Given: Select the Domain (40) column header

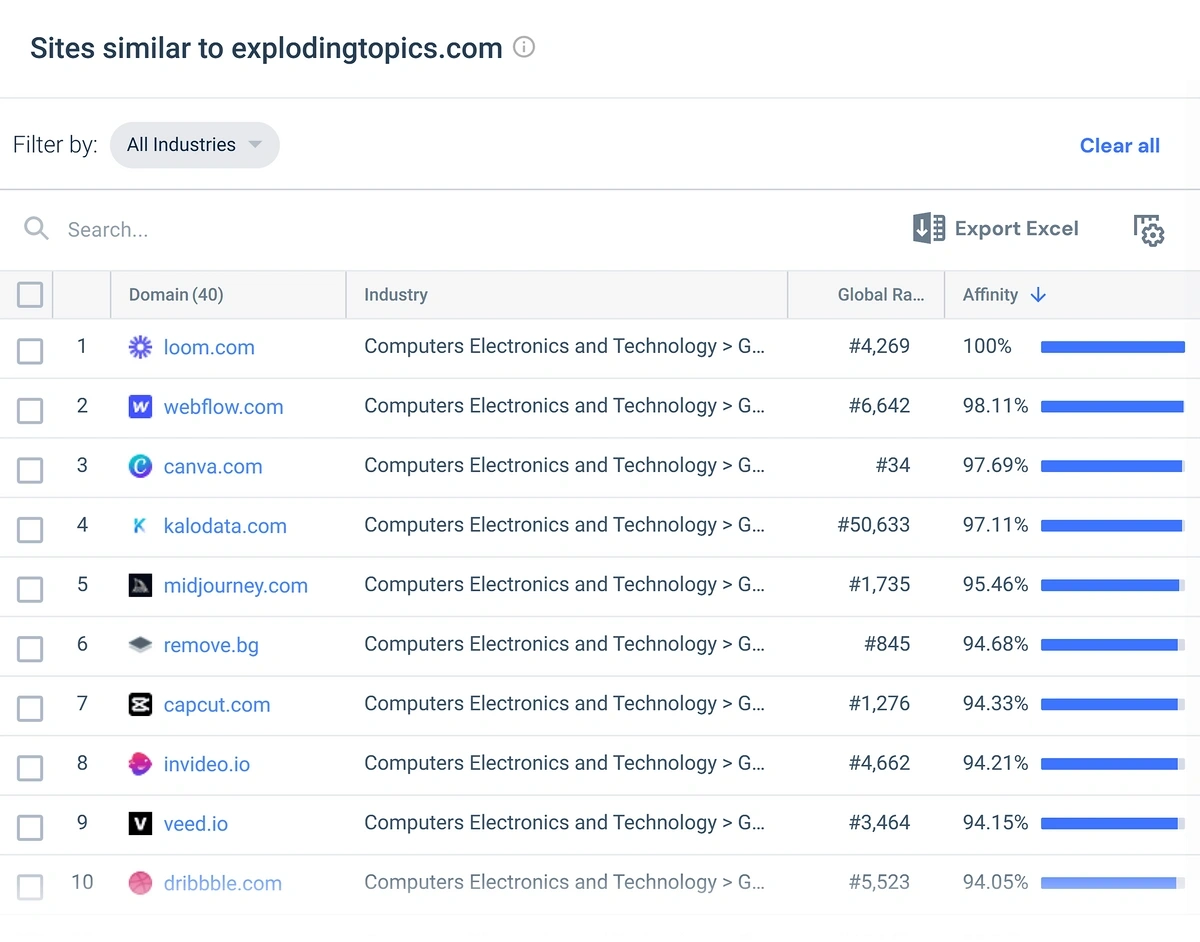Looking at the screenshot, I should click(176, 294).
